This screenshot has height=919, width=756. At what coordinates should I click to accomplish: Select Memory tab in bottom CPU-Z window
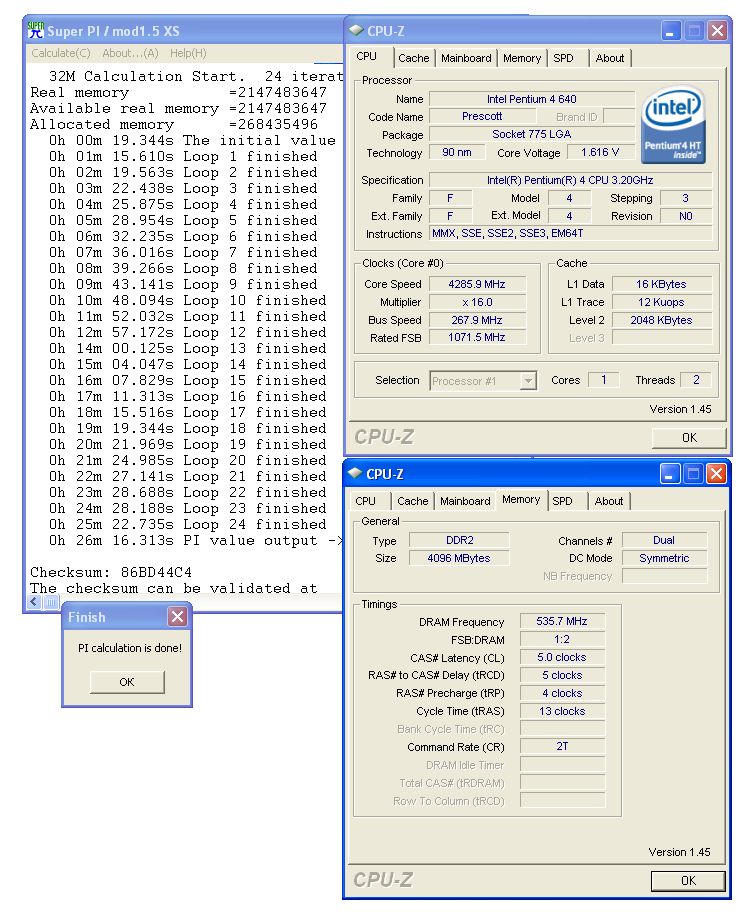521,499
